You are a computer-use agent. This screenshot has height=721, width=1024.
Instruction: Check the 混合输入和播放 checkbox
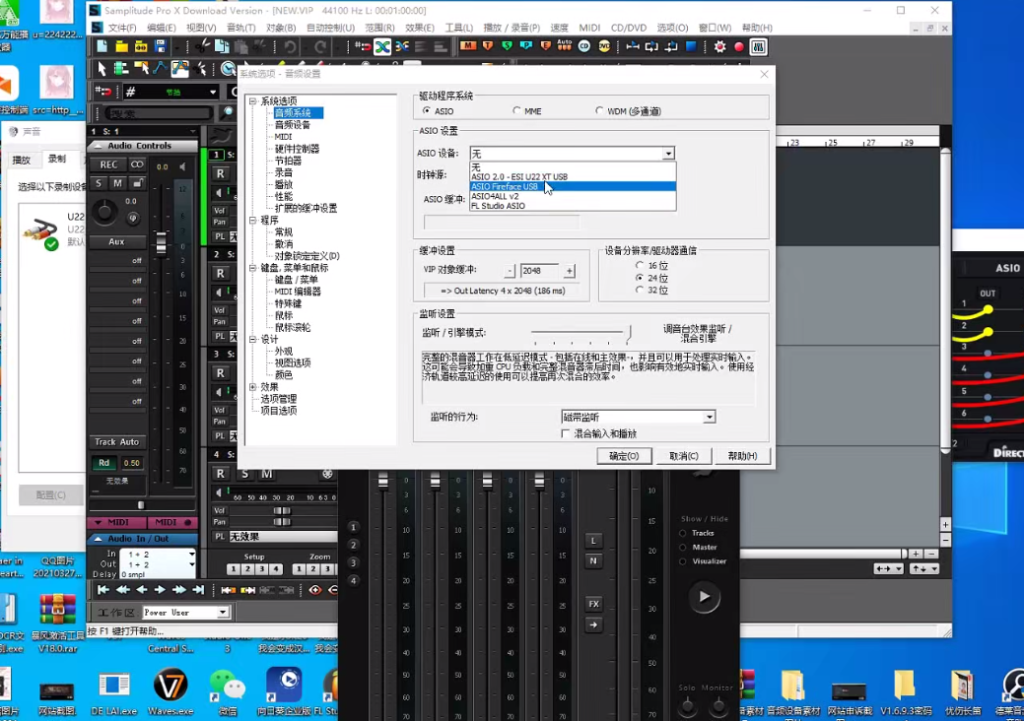tap(566, 434)
